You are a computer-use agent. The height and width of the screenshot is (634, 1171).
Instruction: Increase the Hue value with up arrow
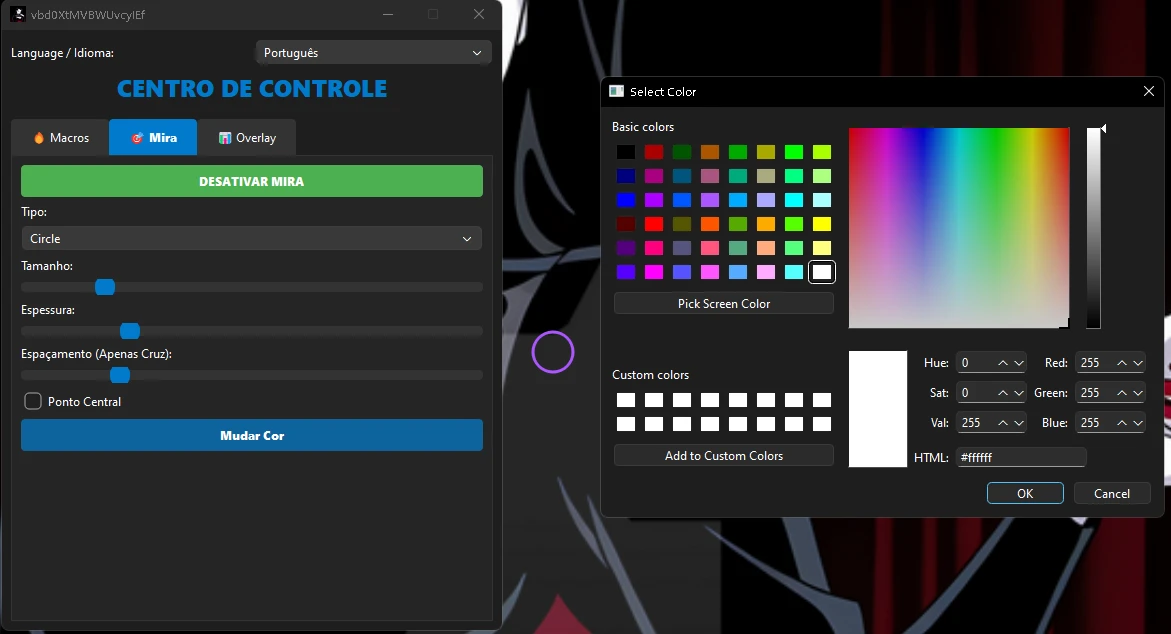tap(1003, 363)
